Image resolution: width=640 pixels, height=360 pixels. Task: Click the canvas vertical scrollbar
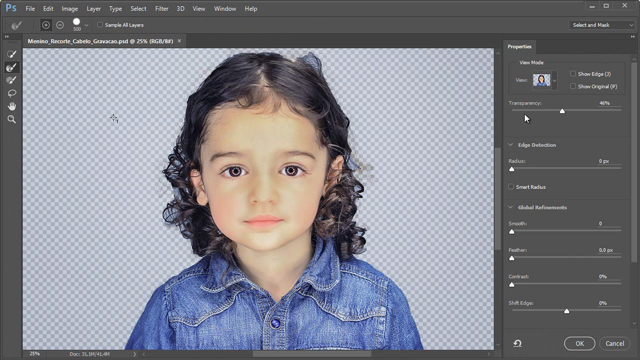498,198
